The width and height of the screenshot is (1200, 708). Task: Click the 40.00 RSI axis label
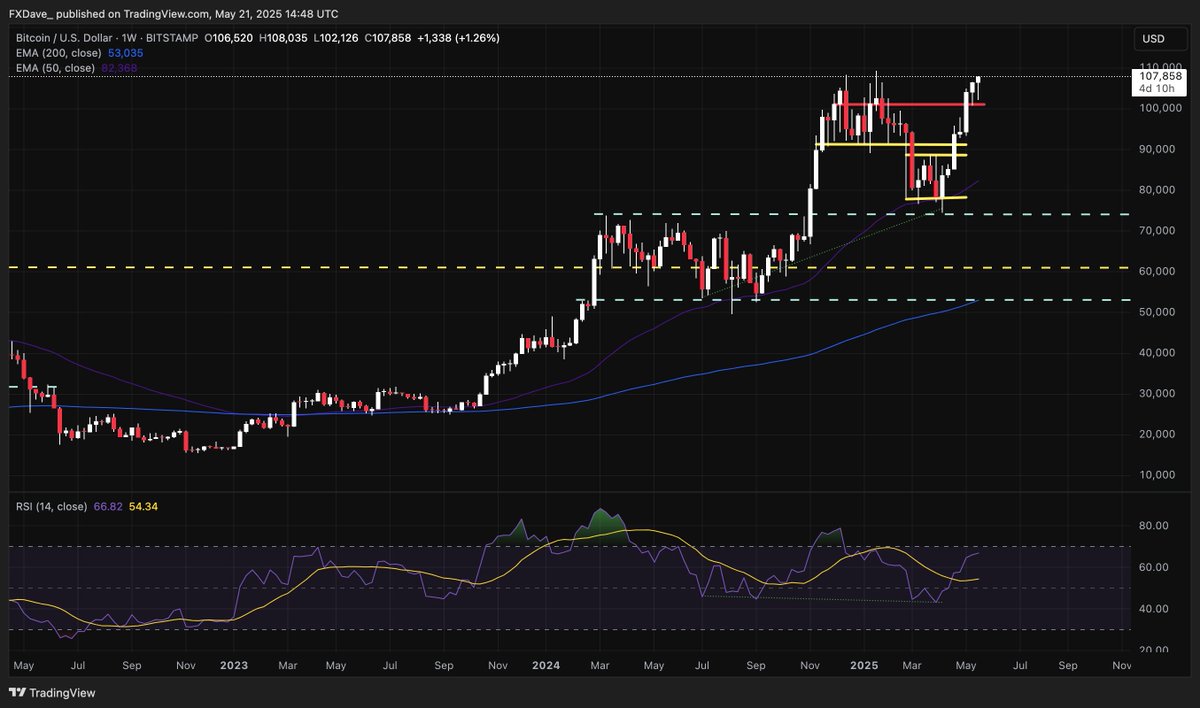pyautogui.click(x=1155, y=608)
